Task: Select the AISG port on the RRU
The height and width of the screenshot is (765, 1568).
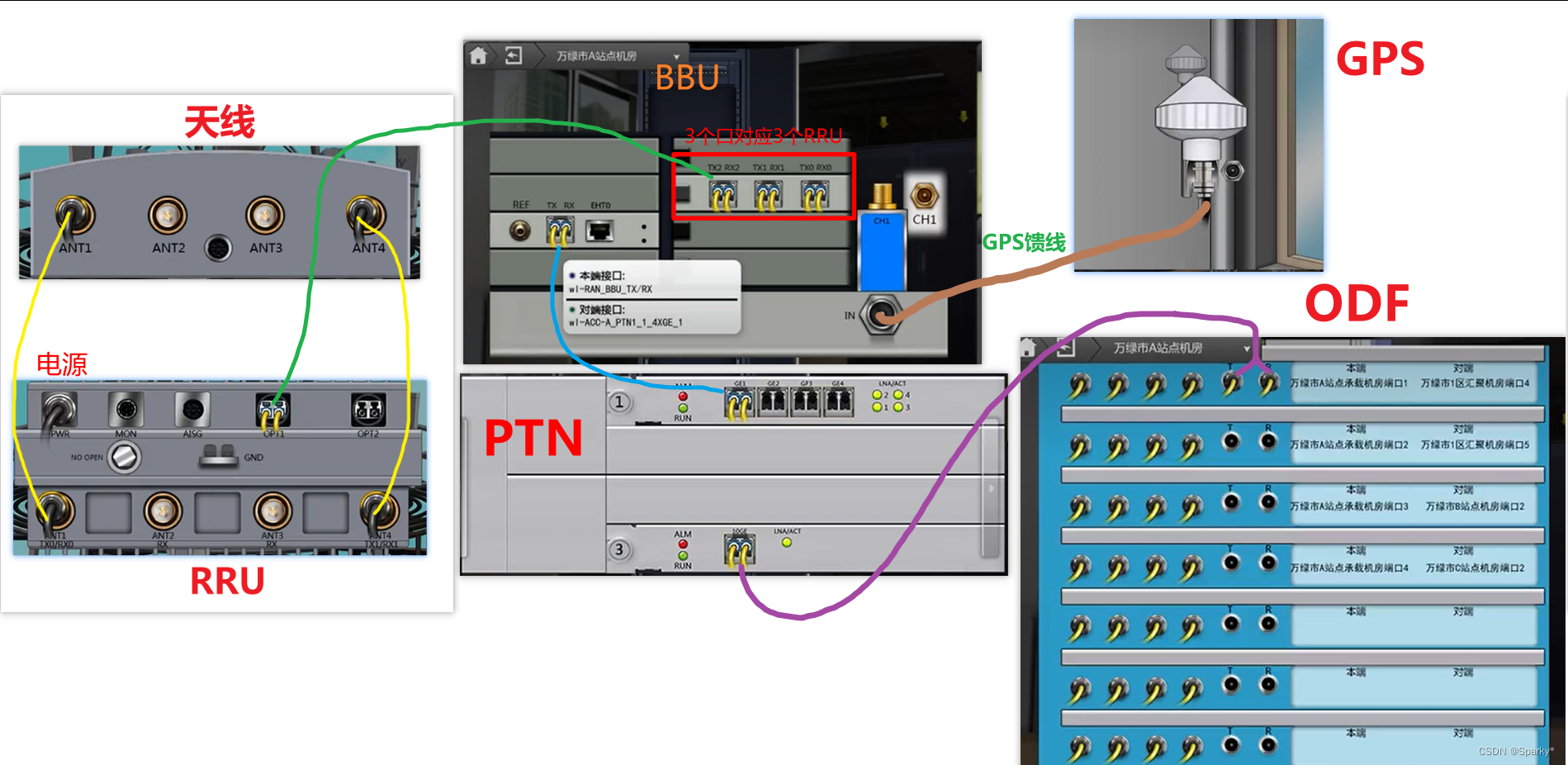Action: pyautogui.click(x=192, y=410)
